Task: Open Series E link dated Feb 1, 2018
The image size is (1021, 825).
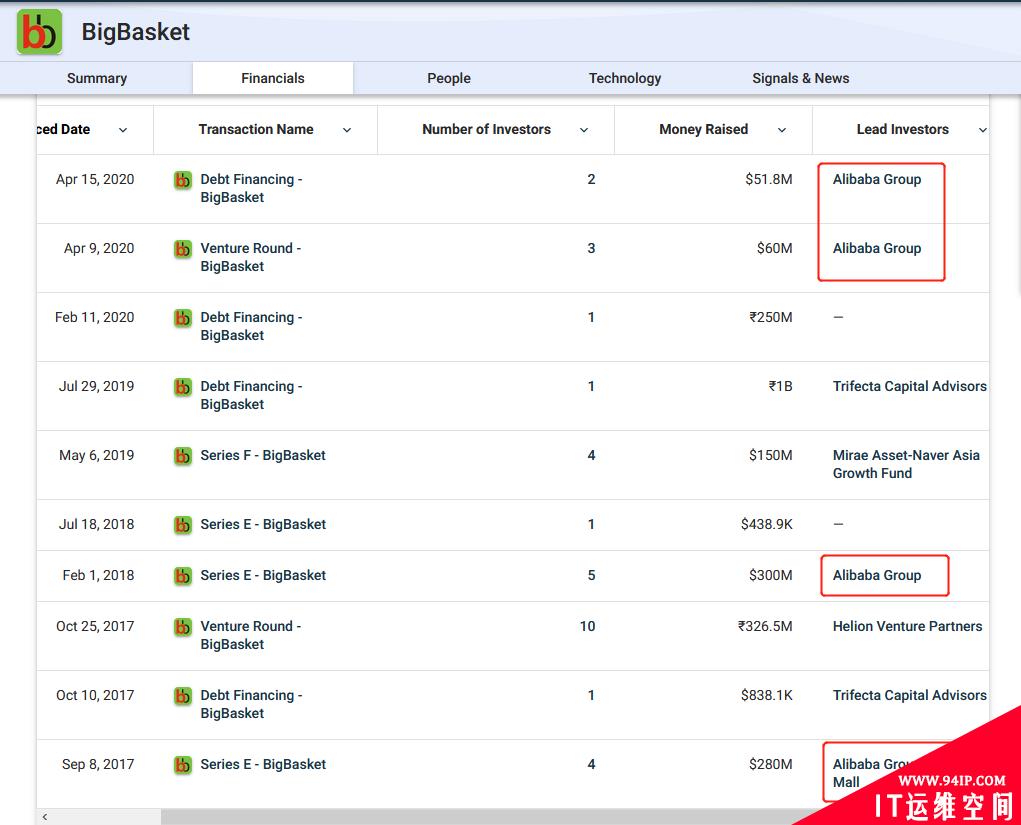Action: point(263,575)
